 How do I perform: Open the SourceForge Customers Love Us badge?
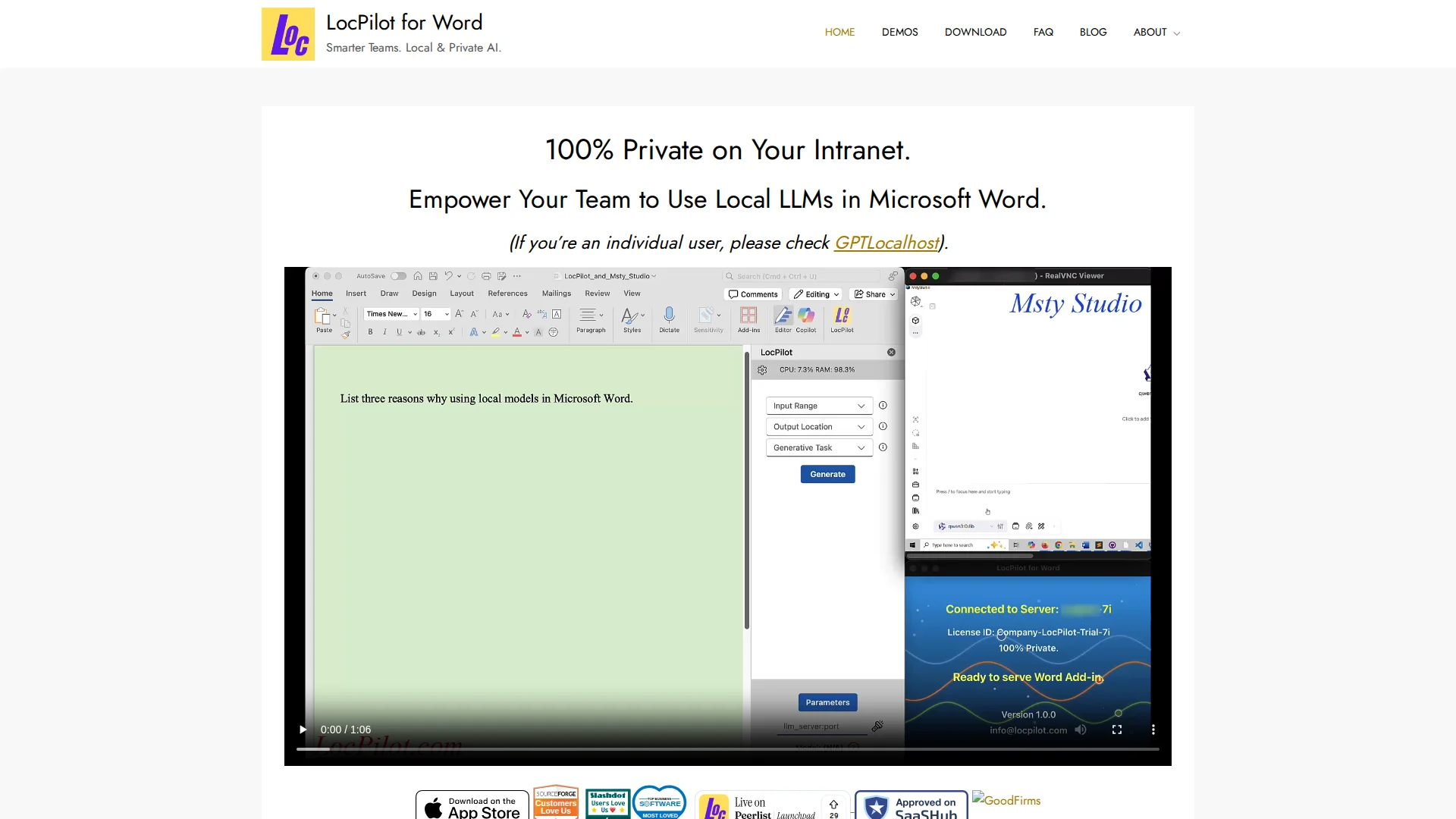point(556,802)
